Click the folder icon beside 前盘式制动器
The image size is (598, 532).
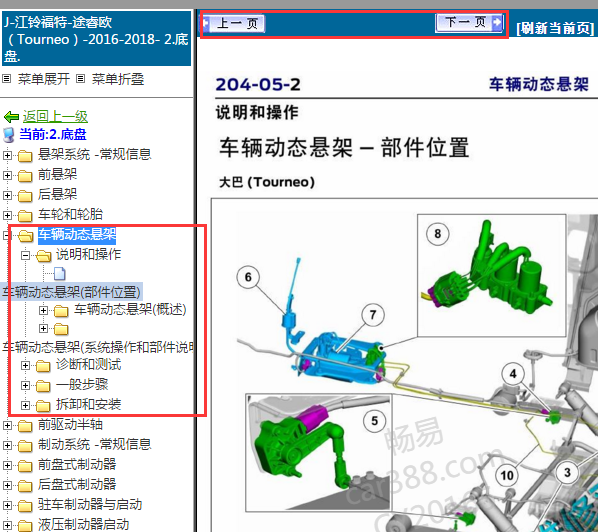tap(25, 466)
